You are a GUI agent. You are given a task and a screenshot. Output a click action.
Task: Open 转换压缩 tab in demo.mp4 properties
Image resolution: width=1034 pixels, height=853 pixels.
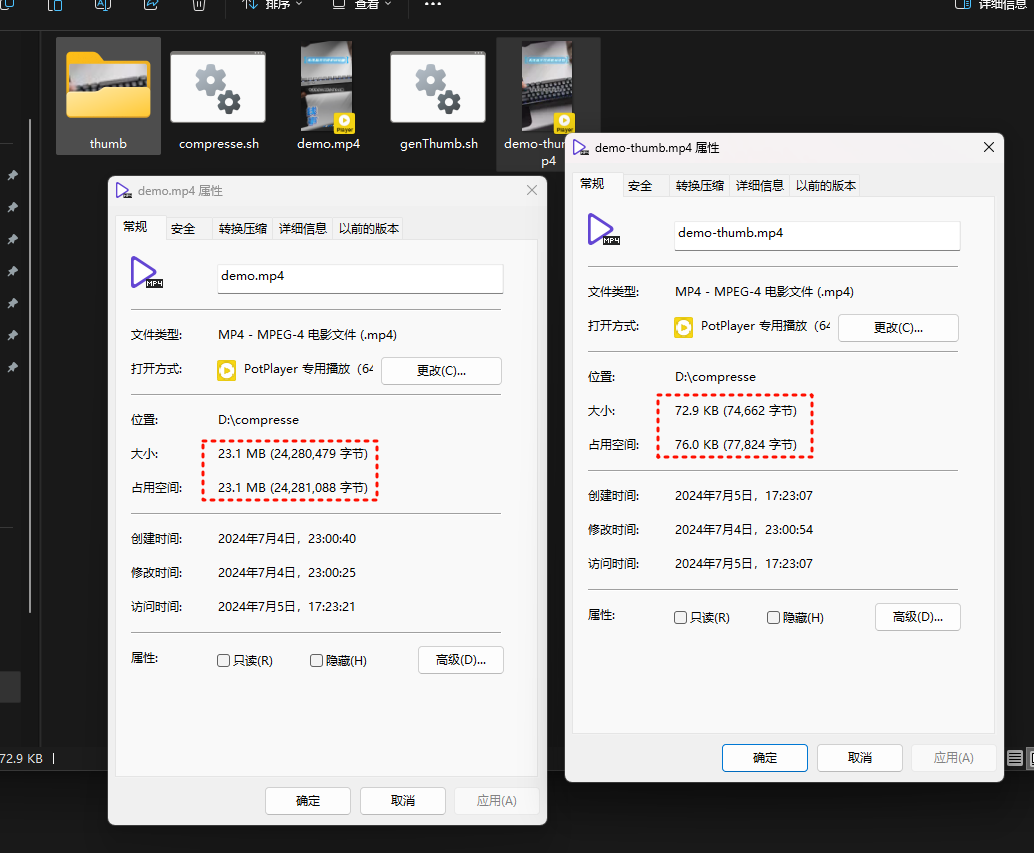tap(243, 229)
